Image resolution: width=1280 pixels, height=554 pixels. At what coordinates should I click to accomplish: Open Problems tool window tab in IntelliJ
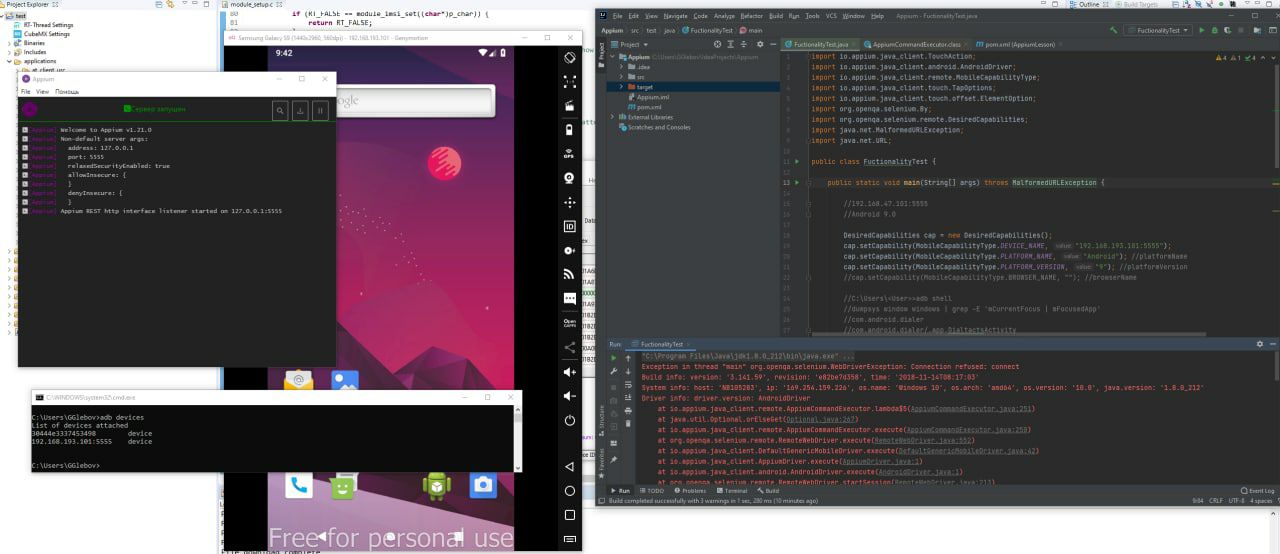coord(690,491)
